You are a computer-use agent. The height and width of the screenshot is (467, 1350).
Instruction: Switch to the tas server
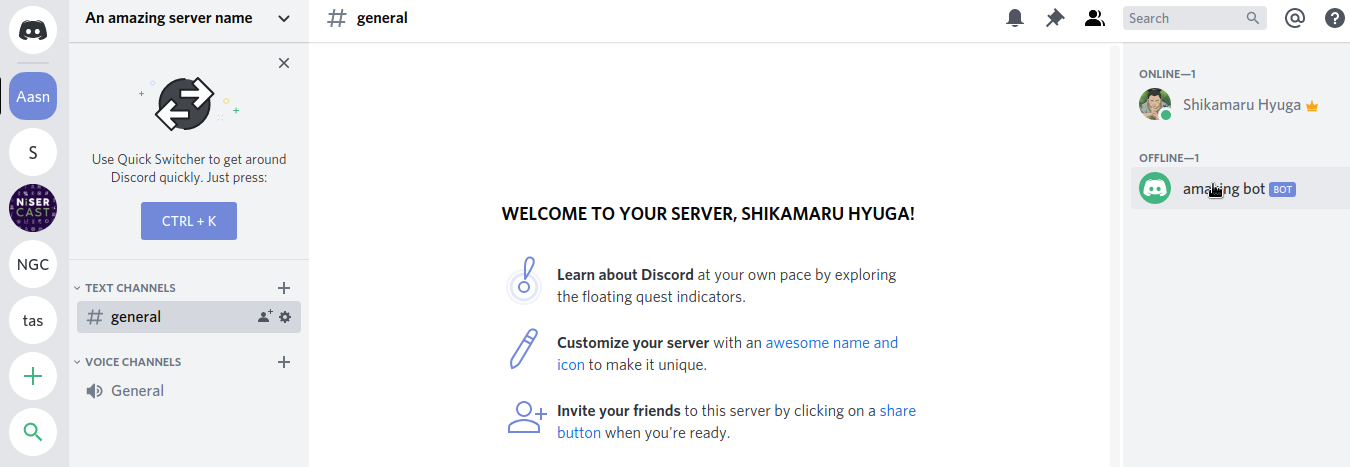[x=33, y=321]
